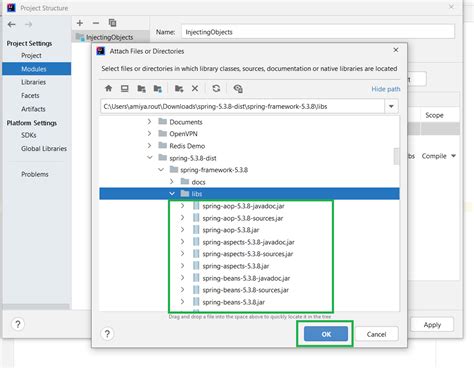The height and width of the screenshot is (368, 474).
Task: Open SDKs under Platform Settings
Action: click(29, 135)
